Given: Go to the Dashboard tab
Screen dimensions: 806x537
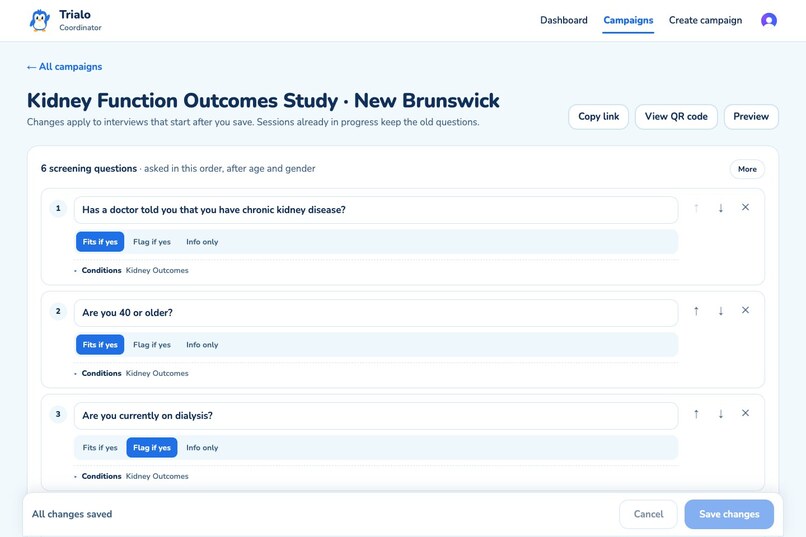Looking at the screenshot, I should 563,21.
